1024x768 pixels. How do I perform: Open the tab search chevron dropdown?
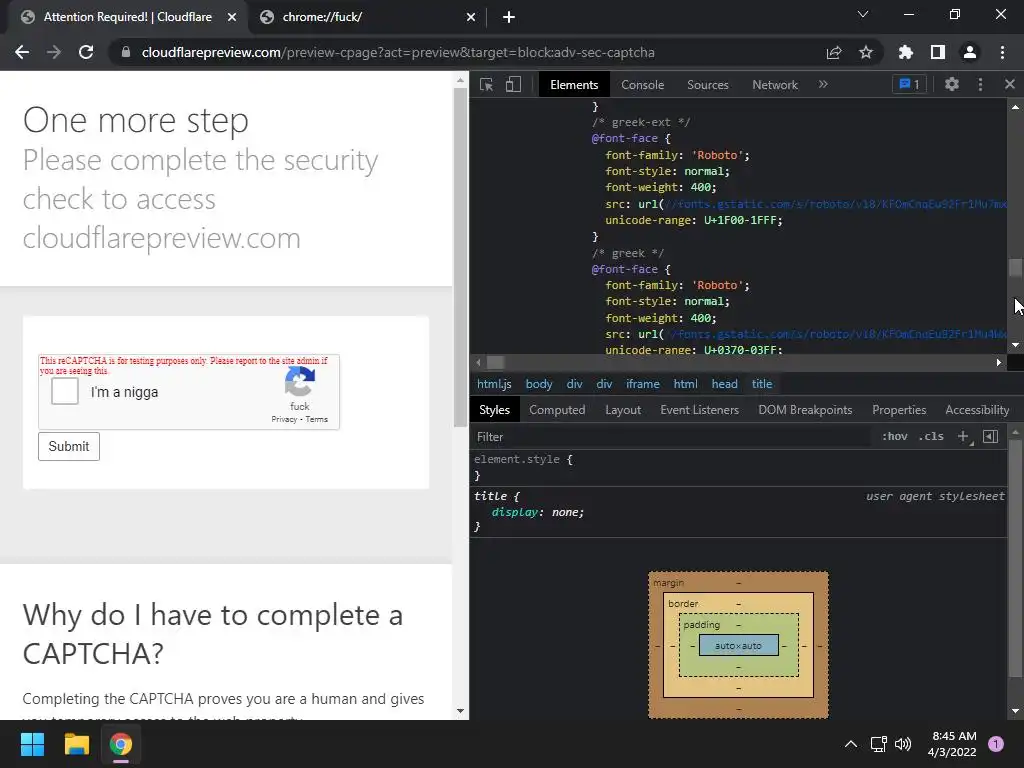(x=863, y=14)
